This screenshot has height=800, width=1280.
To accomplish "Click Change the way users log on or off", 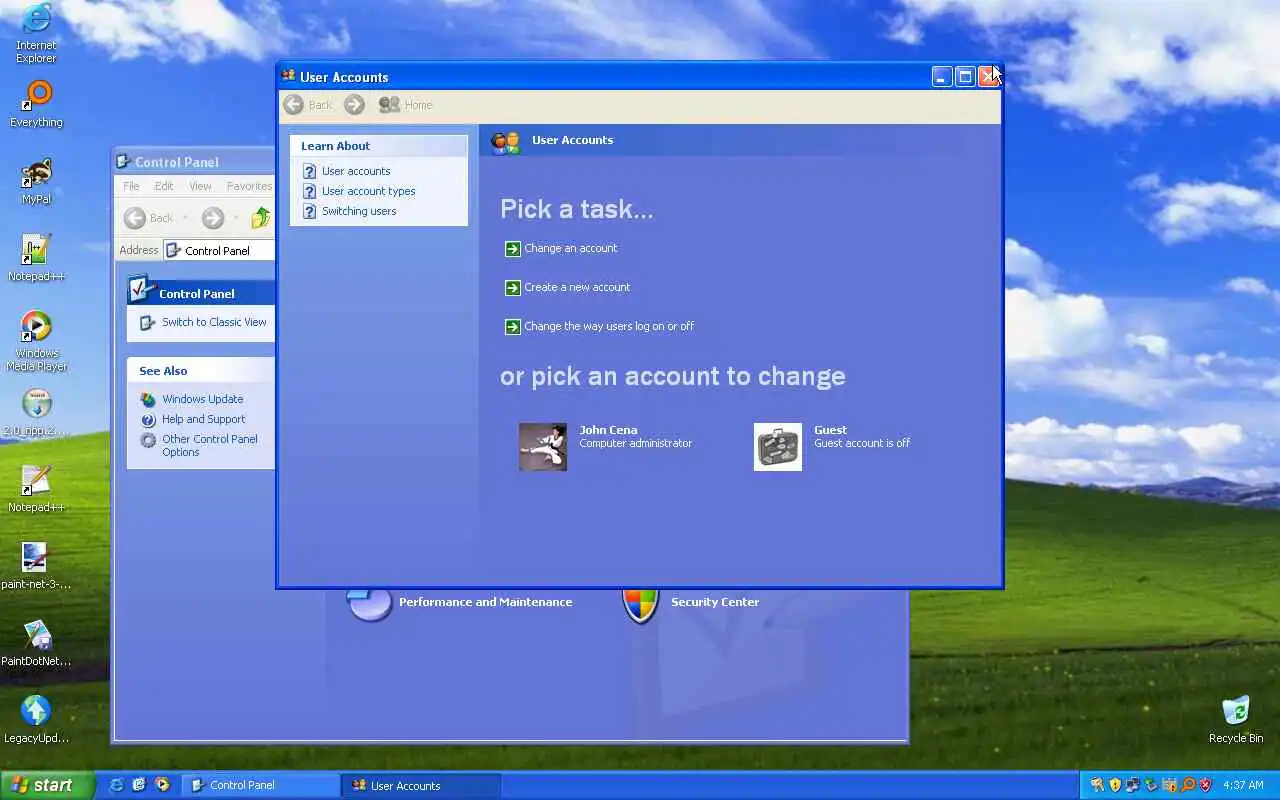I will [x=609, y=326].
